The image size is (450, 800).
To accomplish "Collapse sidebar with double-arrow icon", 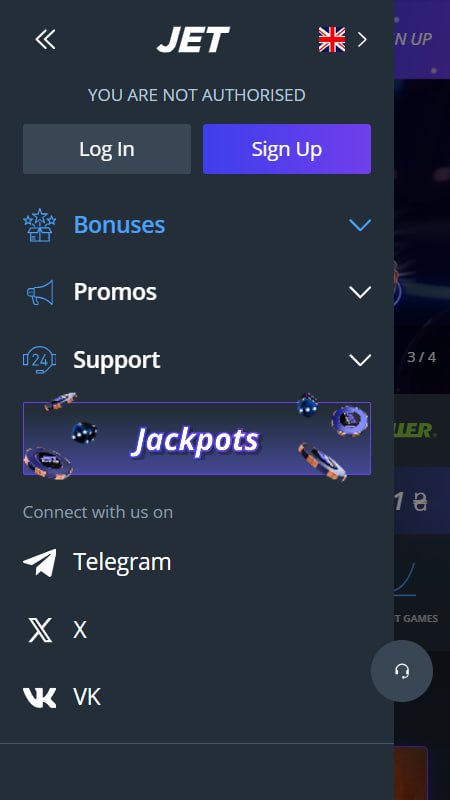I will pos(45,39).
